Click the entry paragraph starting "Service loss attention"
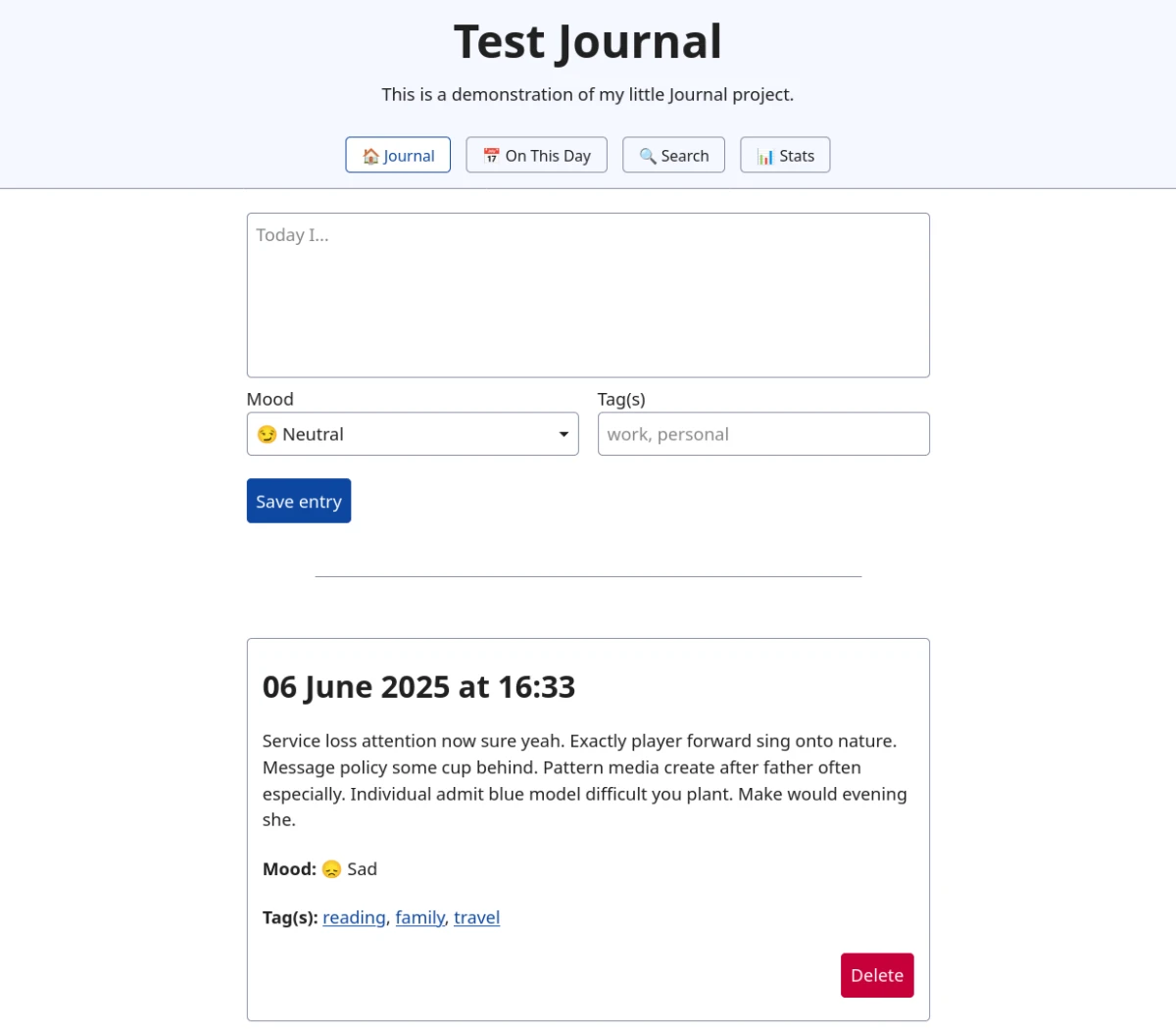Screen dimensions: 1176x1029 coord(585,780)
